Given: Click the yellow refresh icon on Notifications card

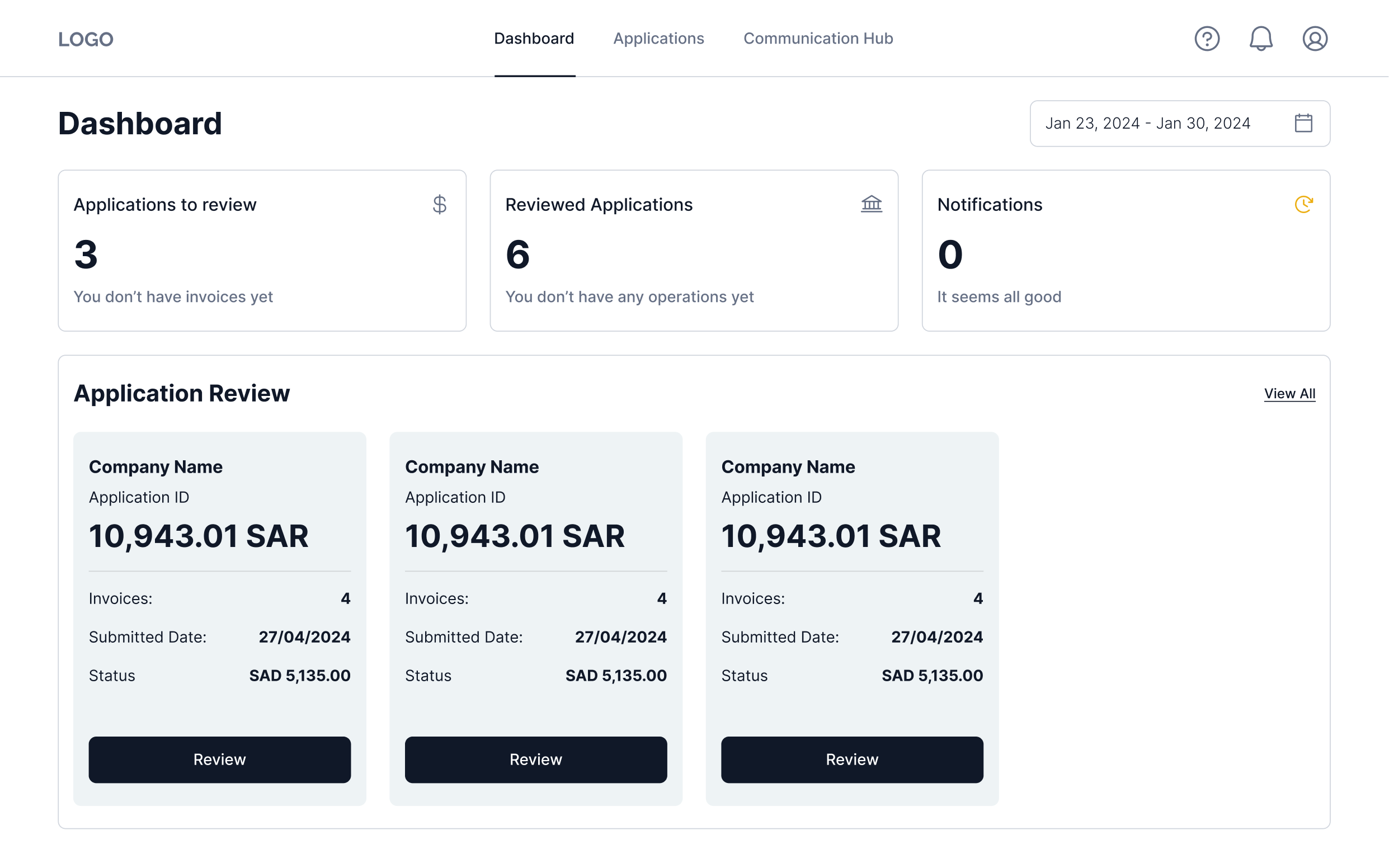Looking at the screenshot, I should tap(1305, 204).
